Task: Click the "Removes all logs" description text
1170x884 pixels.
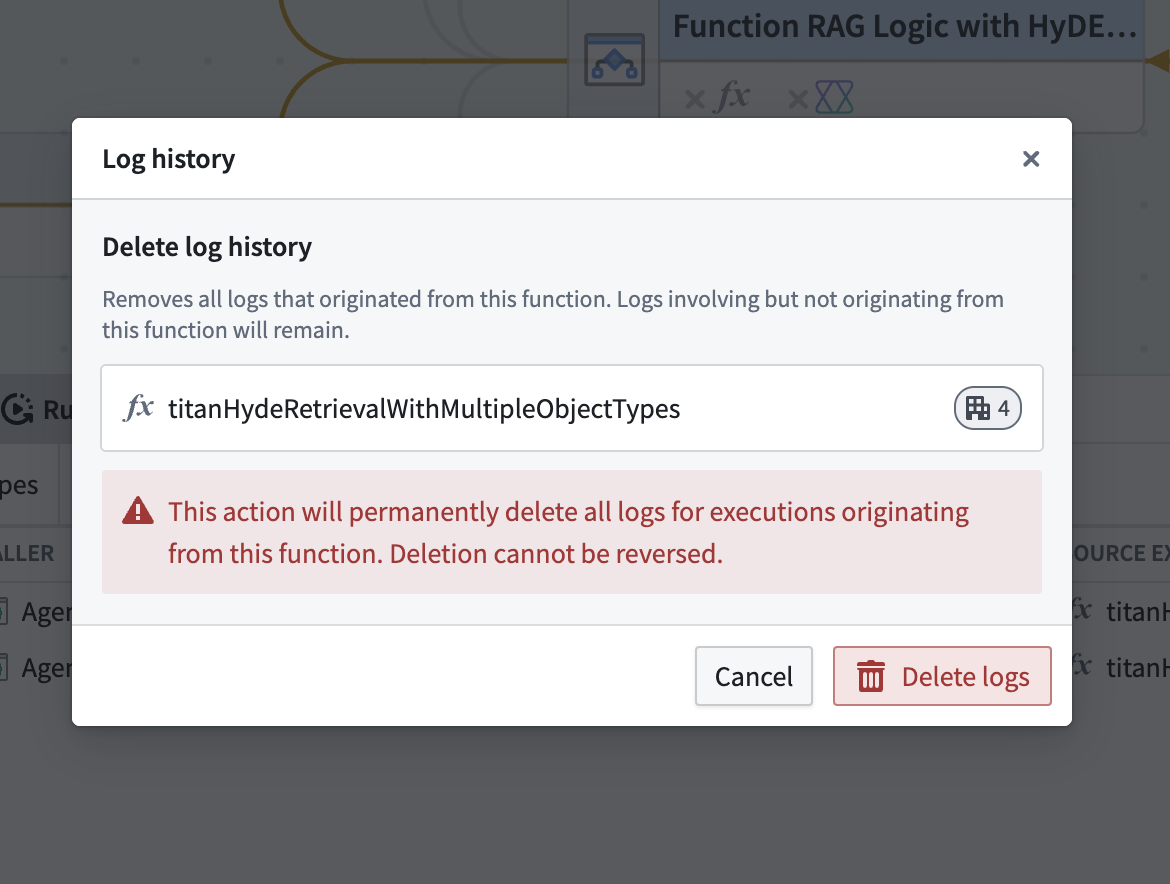Action: pos(553,314)
